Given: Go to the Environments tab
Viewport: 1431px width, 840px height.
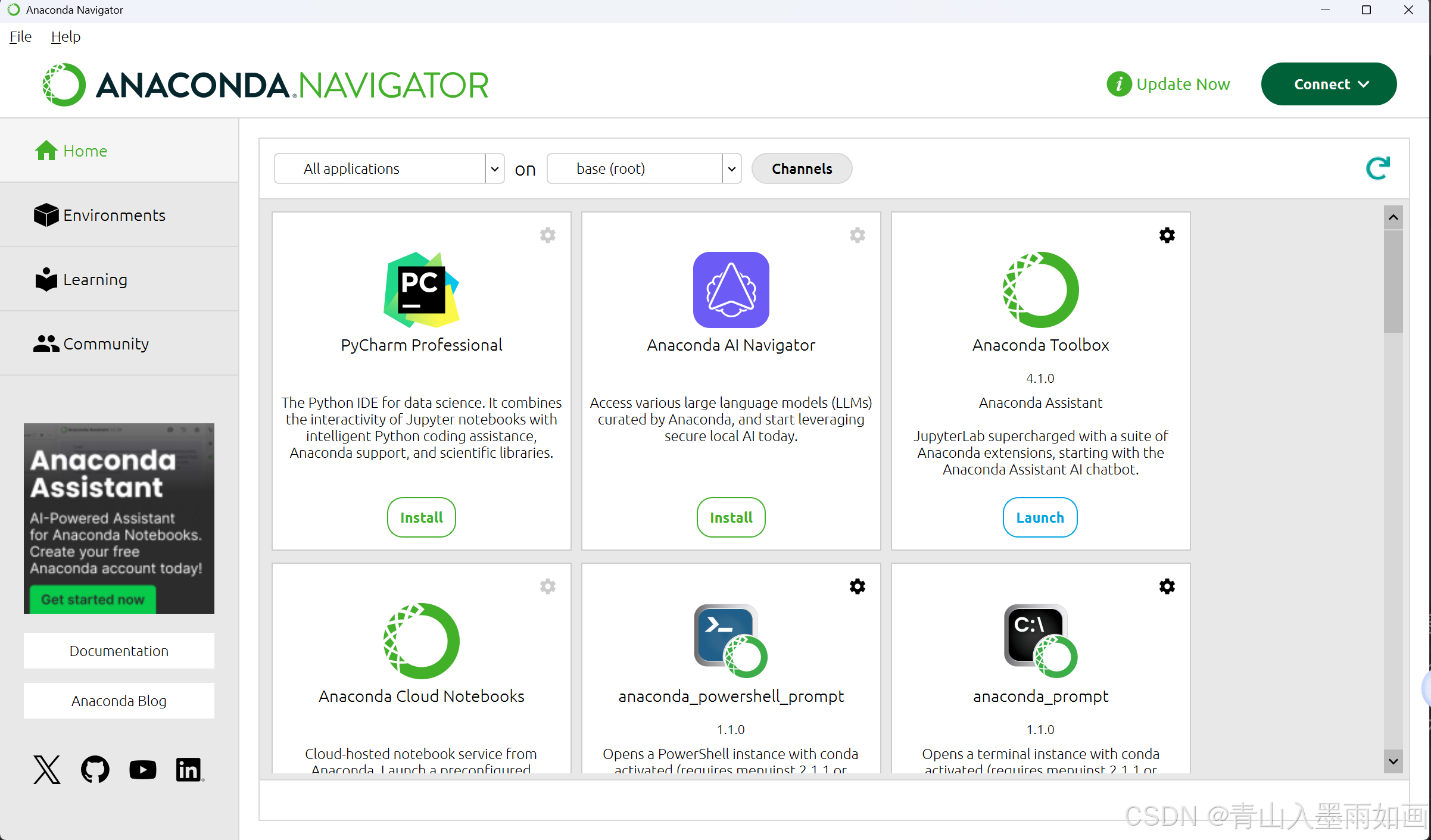Looking at the screenshot, I should click(x=113, y=216).
